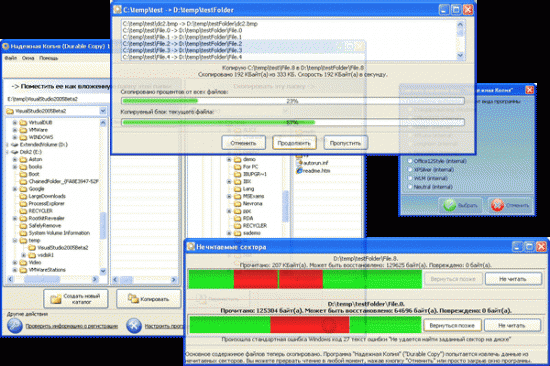
Task: Click the blue tools icon next to Настроить link
Action: coord(134,326)
